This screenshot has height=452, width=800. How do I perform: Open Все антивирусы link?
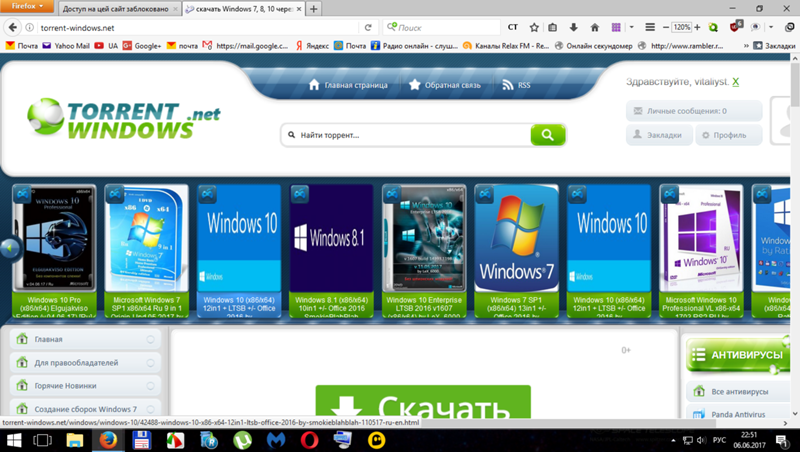(739, 391)
